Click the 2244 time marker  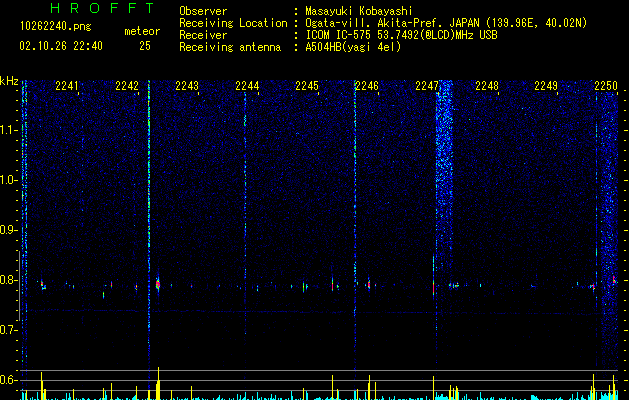tap(247, 86)
